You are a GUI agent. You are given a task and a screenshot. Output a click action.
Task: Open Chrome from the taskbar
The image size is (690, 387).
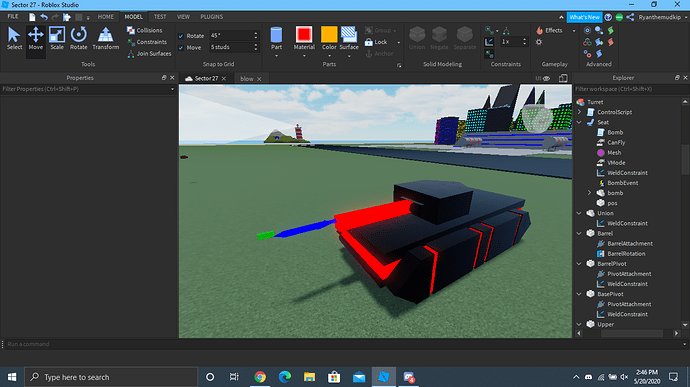(x=260, y=377)
